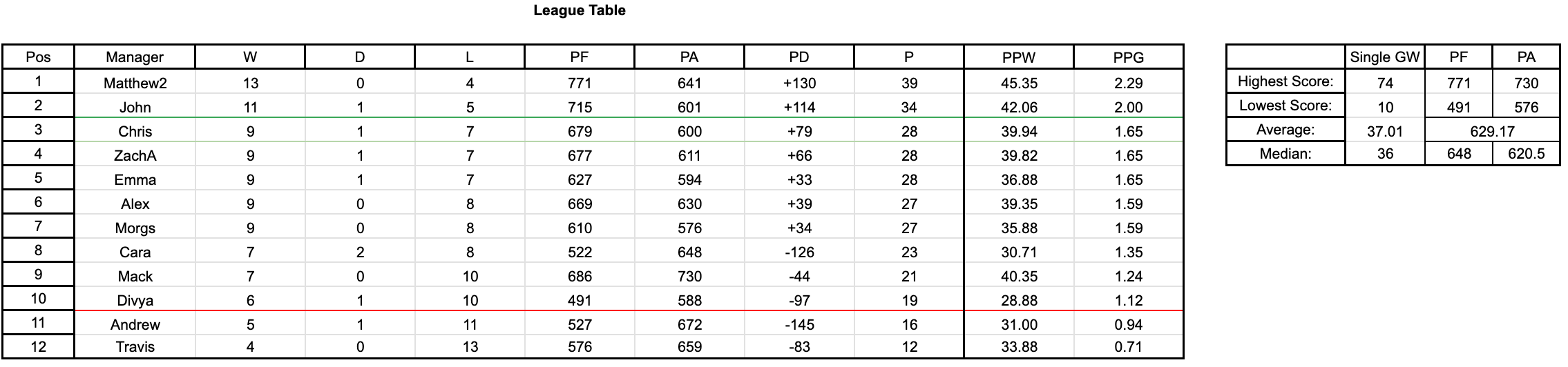
Task: Select the Median PA value 620.5
Action: (x=1526, y=154)
